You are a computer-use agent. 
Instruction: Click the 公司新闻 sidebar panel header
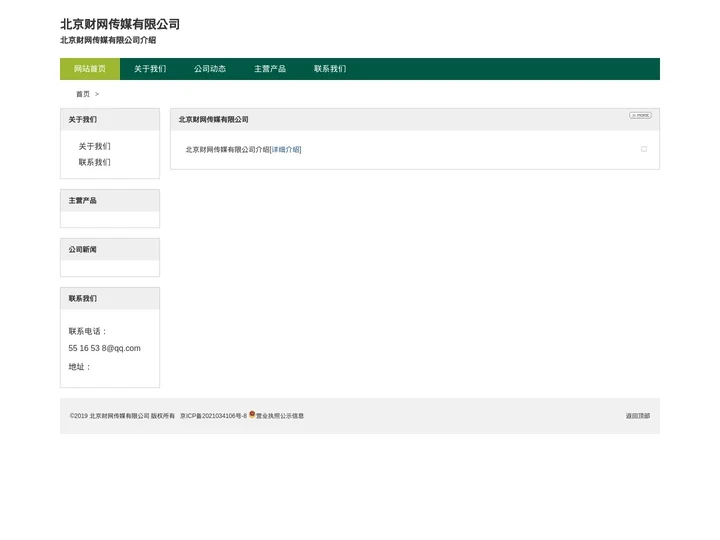click(x=110, y=249)
